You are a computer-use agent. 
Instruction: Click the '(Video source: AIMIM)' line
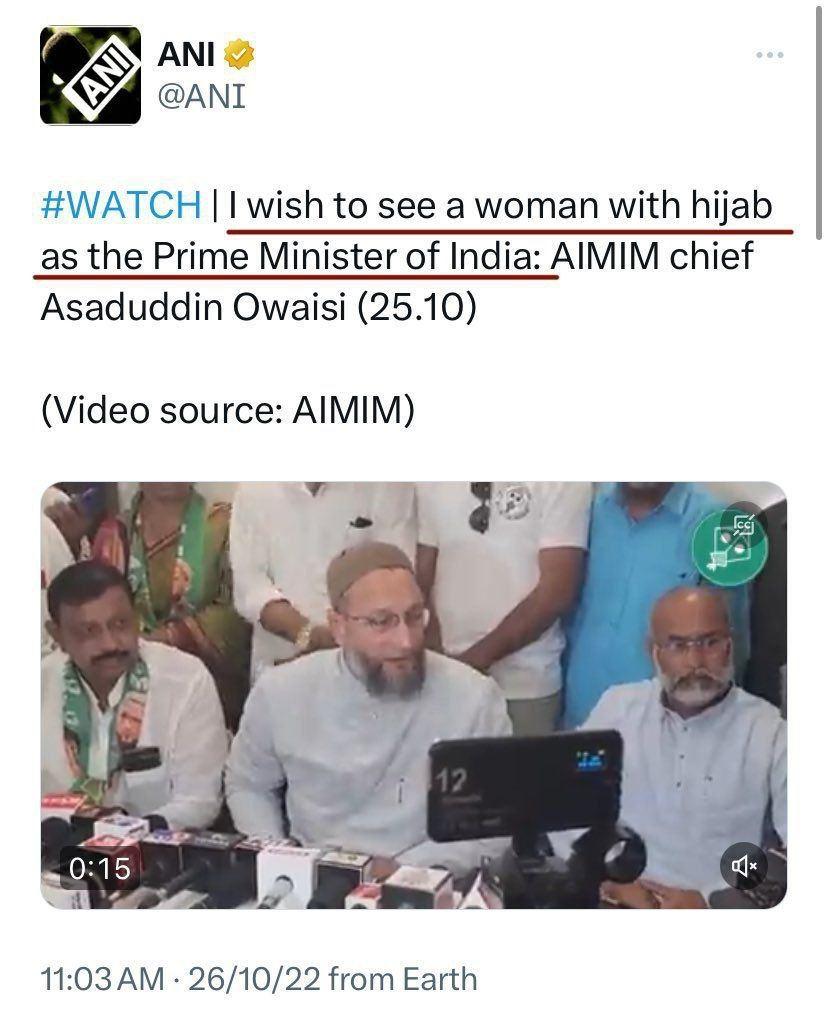click(228, 410)
